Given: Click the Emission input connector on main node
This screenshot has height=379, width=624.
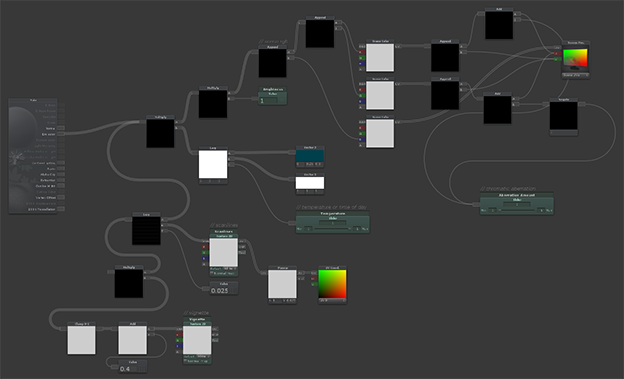Looking at the screenshot, I should click(61, 134).
